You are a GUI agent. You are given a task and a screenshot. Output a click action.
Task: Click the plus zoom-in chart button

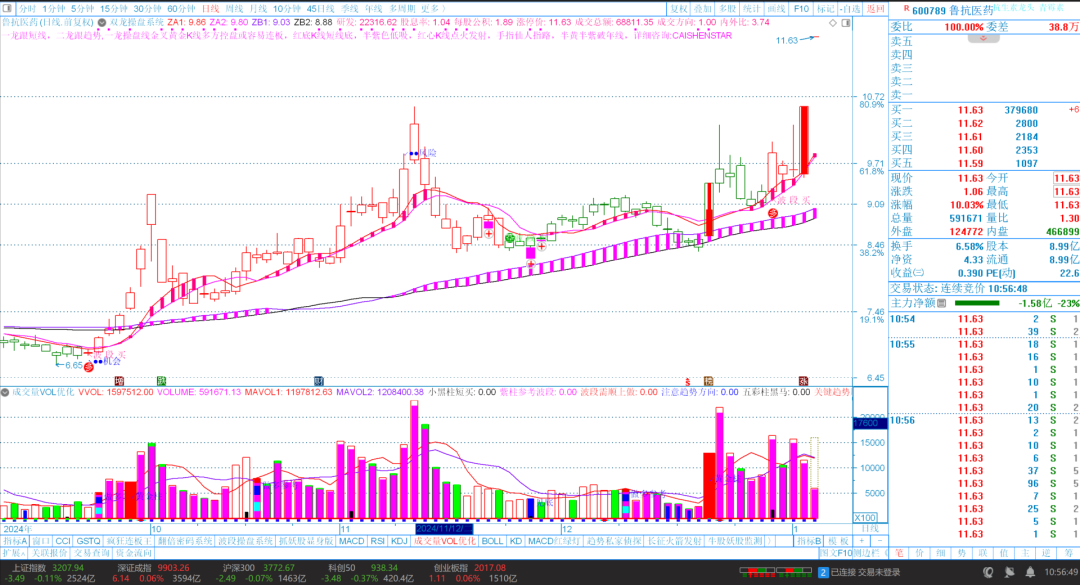coord(862,540)
